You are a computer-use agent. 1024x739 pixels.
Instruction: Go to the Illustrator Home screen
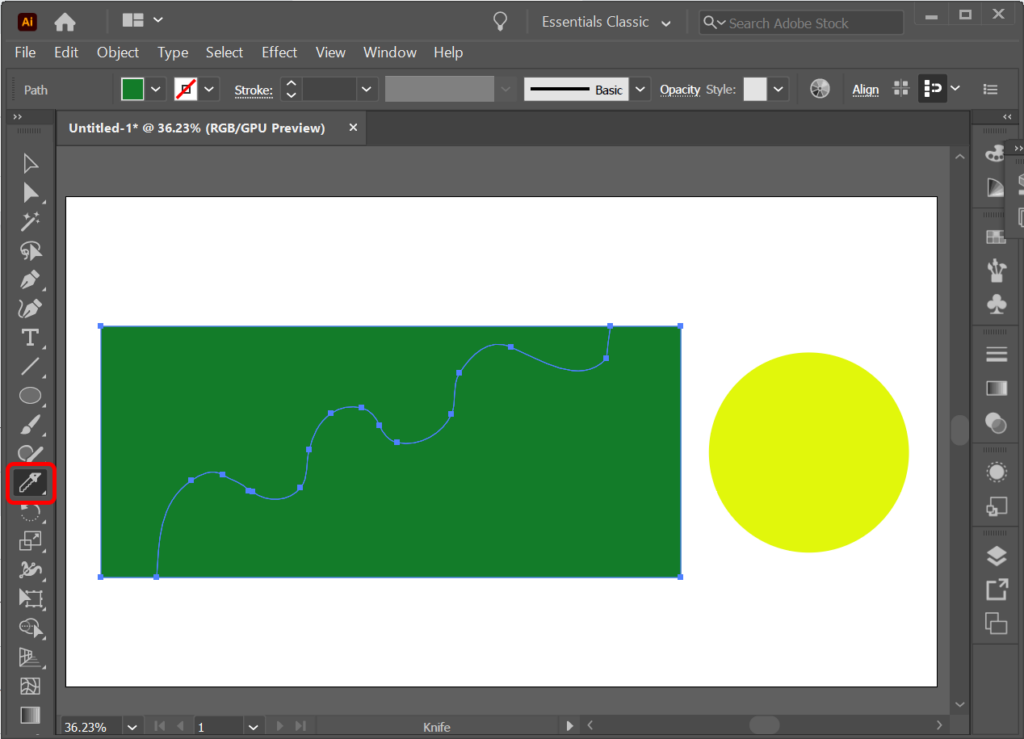(x=63, y=20)
